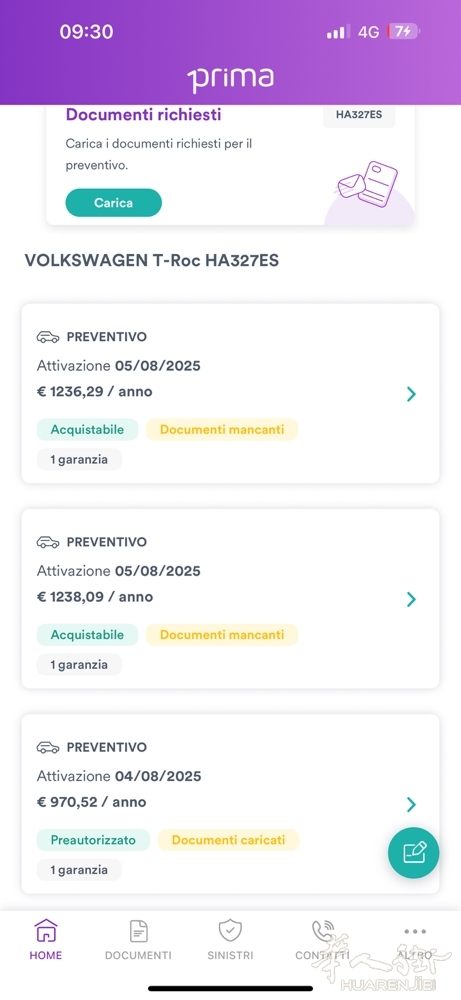The height and width of the screenshot is (1000, 461).
Task: Expand the €970,52 quote chevron
Action: tap(411, 804)
